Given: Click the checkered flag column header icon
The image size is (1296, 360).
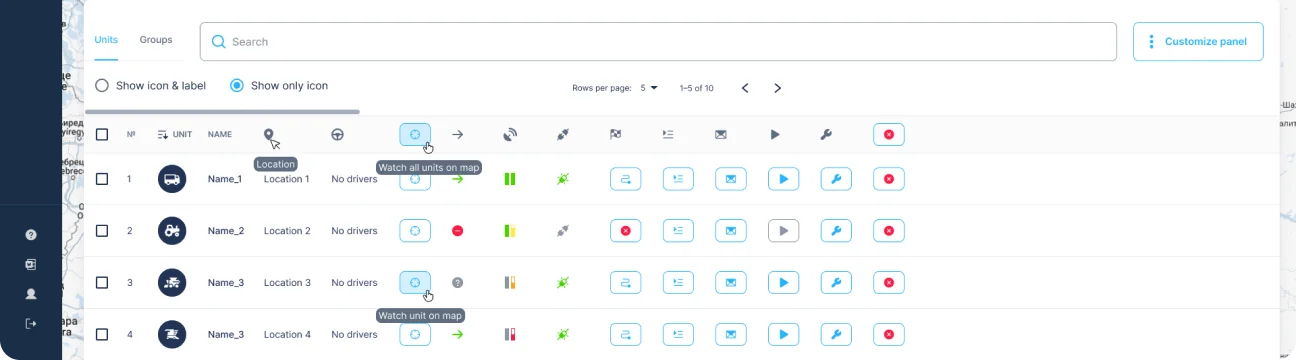Looking at the screenshot, I should pos(615,134).
